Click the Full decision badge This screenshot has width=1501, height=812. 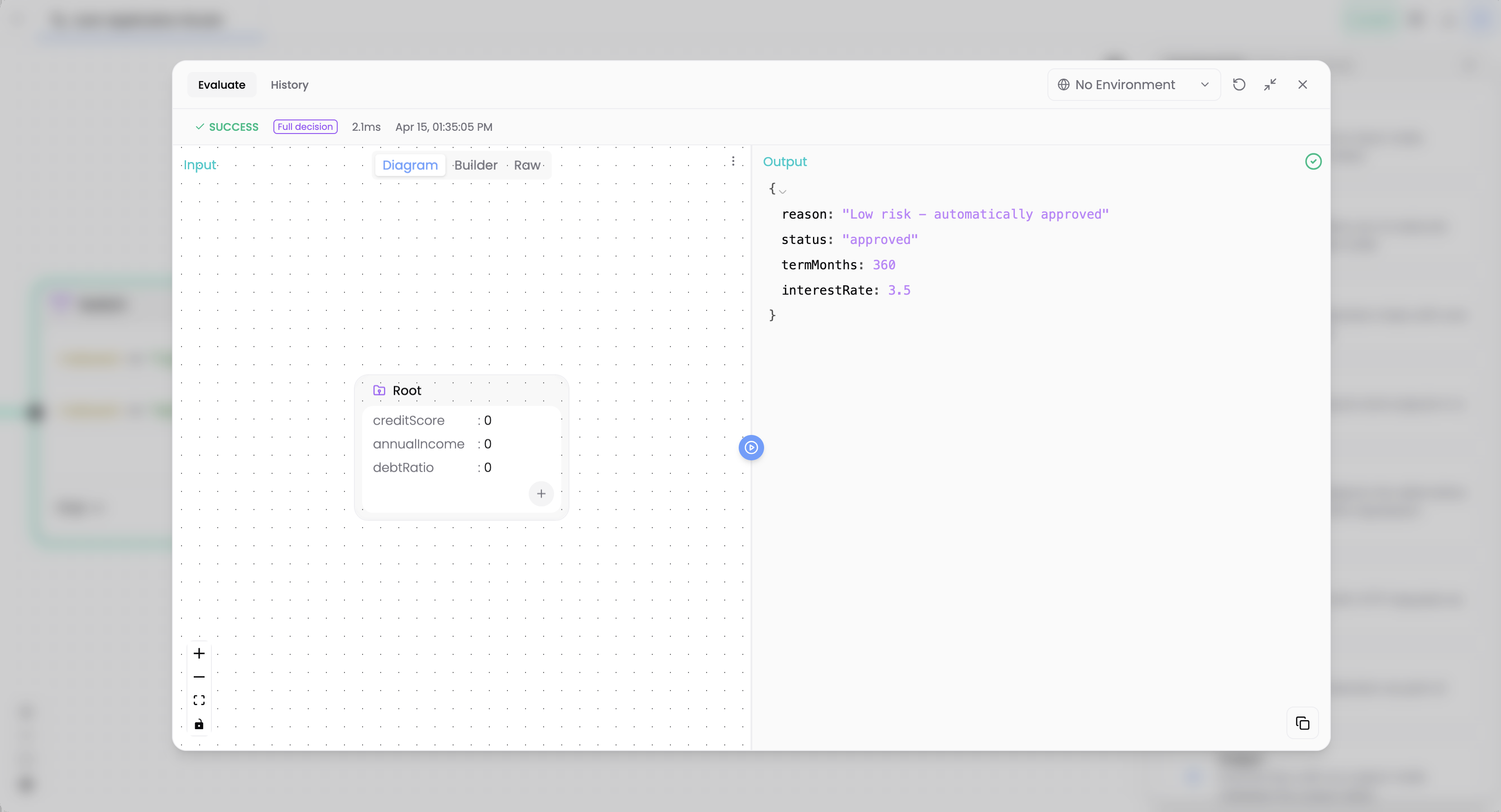pyautogui.click(x=305, y=126)
